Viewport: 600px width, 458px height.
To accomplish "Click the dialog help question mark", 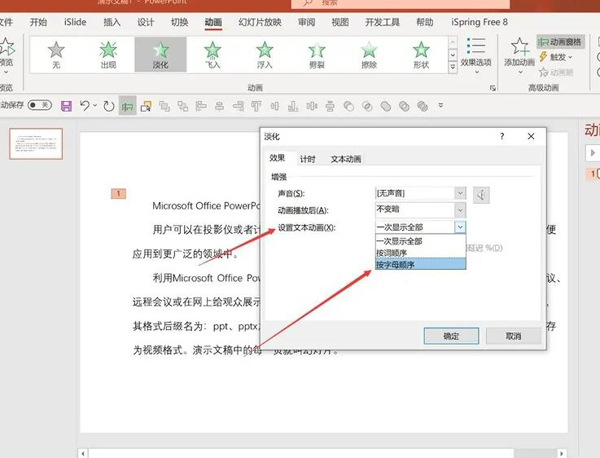I will click(x=502, y=136).
